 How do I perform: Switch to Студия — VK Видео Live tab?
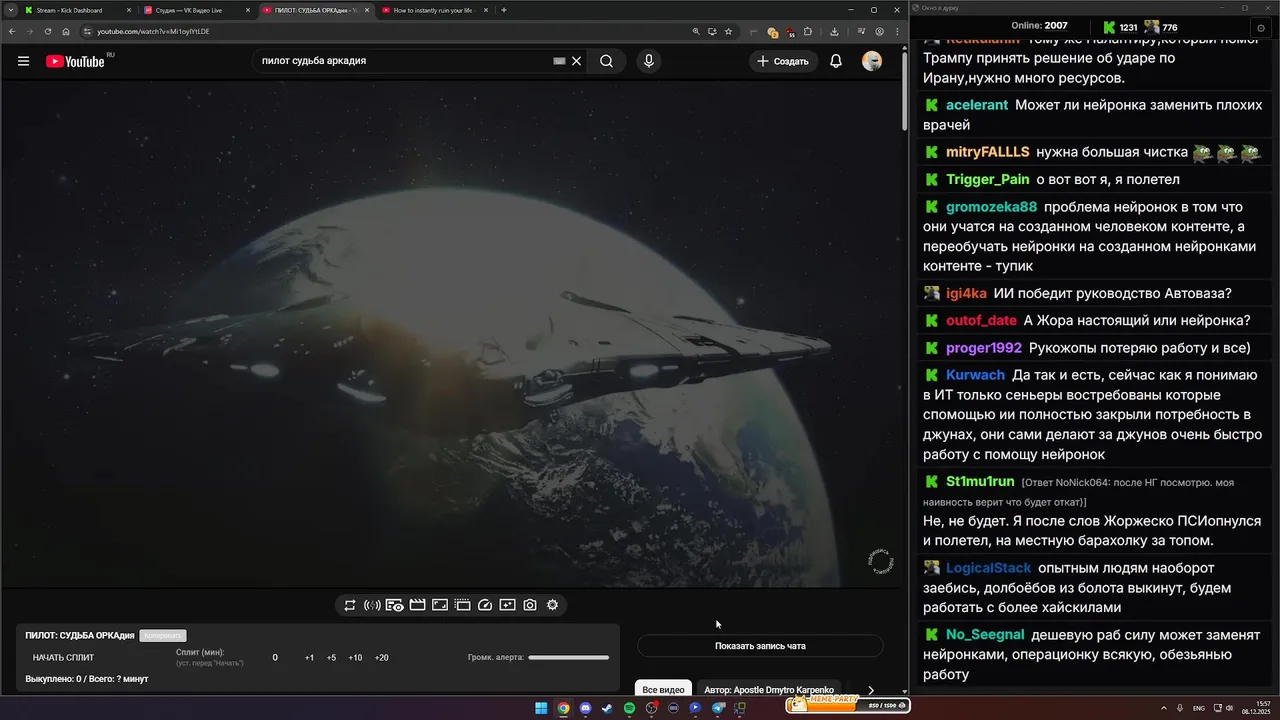point(195,10)
